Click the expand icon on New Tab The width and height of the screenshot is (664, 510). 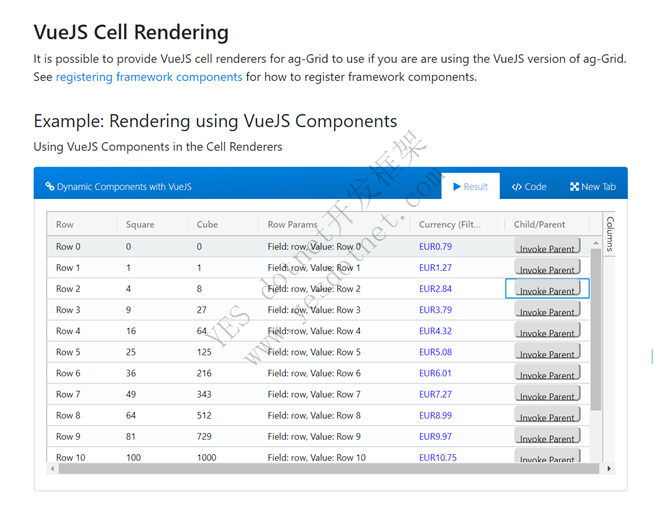[574, 187]
